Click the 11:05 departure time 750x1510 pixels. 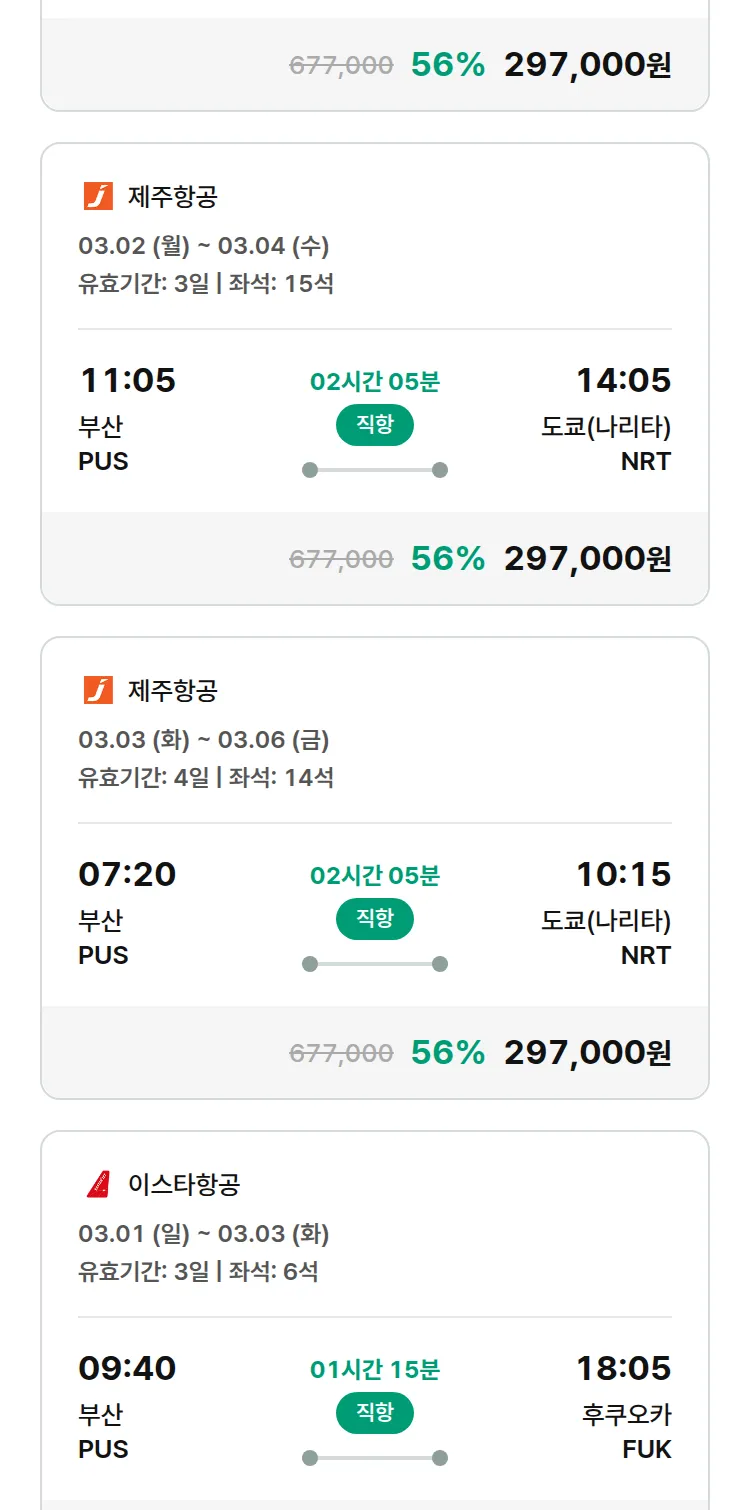127,380
